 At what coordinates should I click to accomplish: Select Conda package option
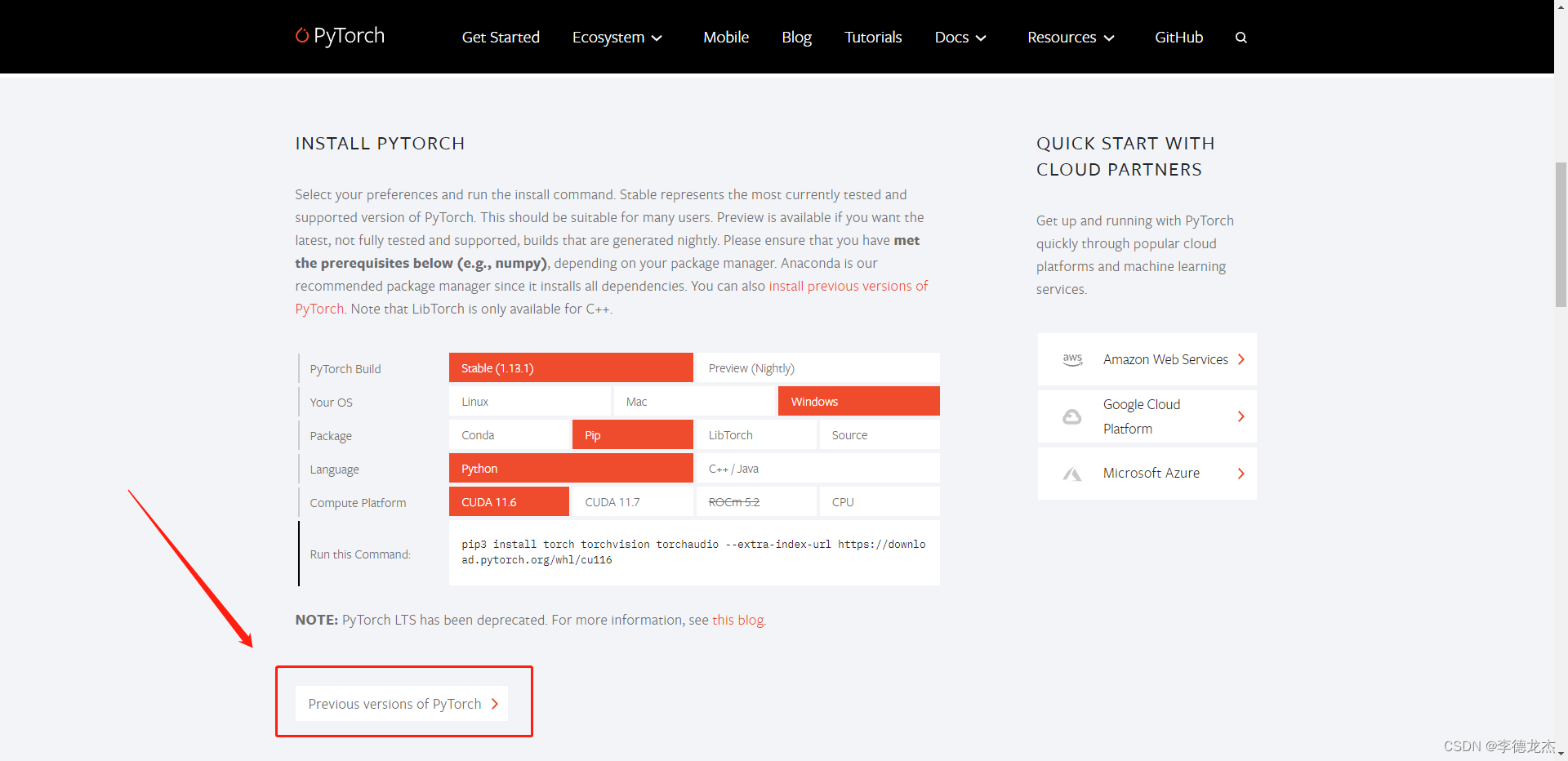(x=509, y=434)
